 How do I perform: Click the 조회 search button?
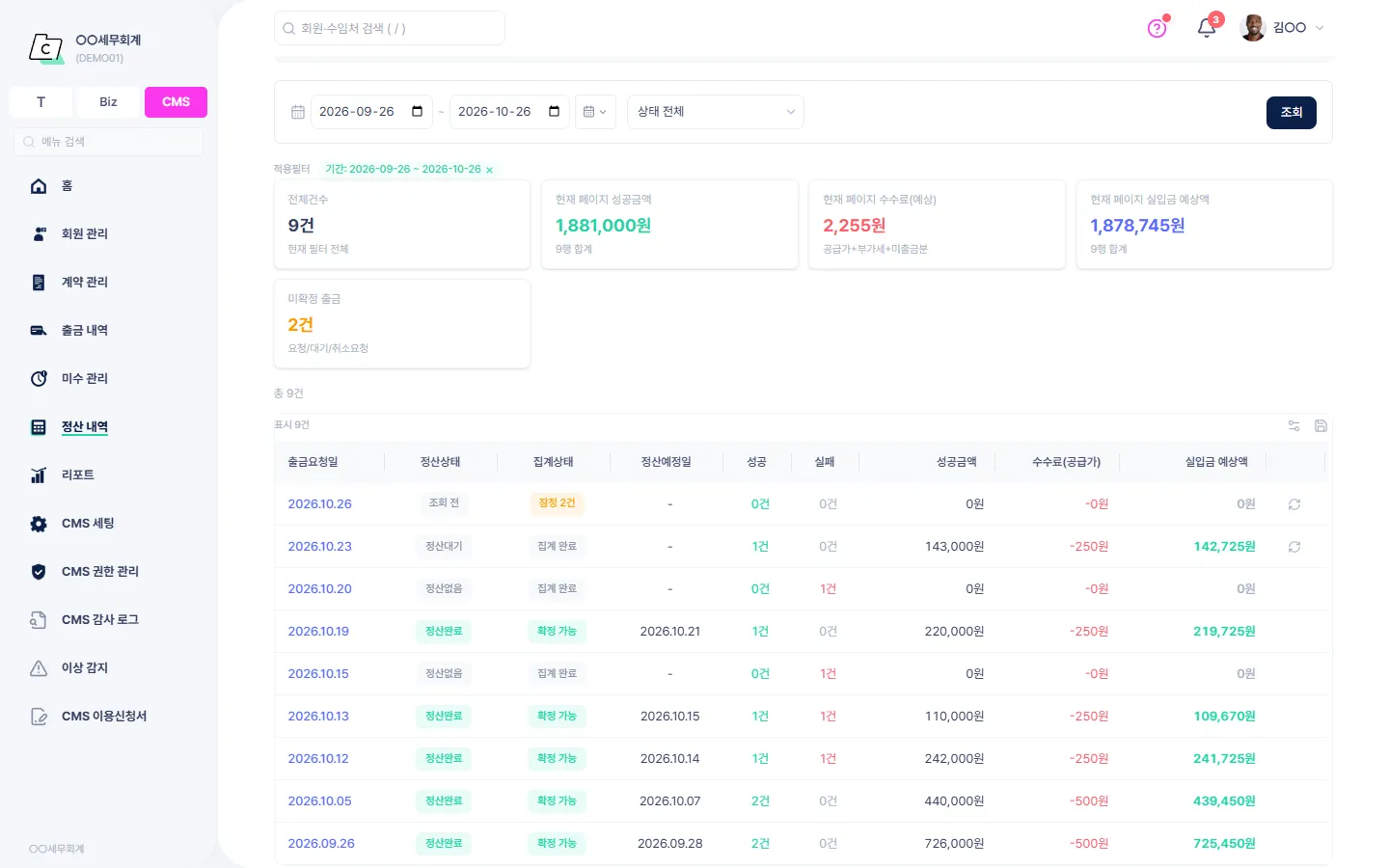pyautogui.click(x=1292, y=113)
